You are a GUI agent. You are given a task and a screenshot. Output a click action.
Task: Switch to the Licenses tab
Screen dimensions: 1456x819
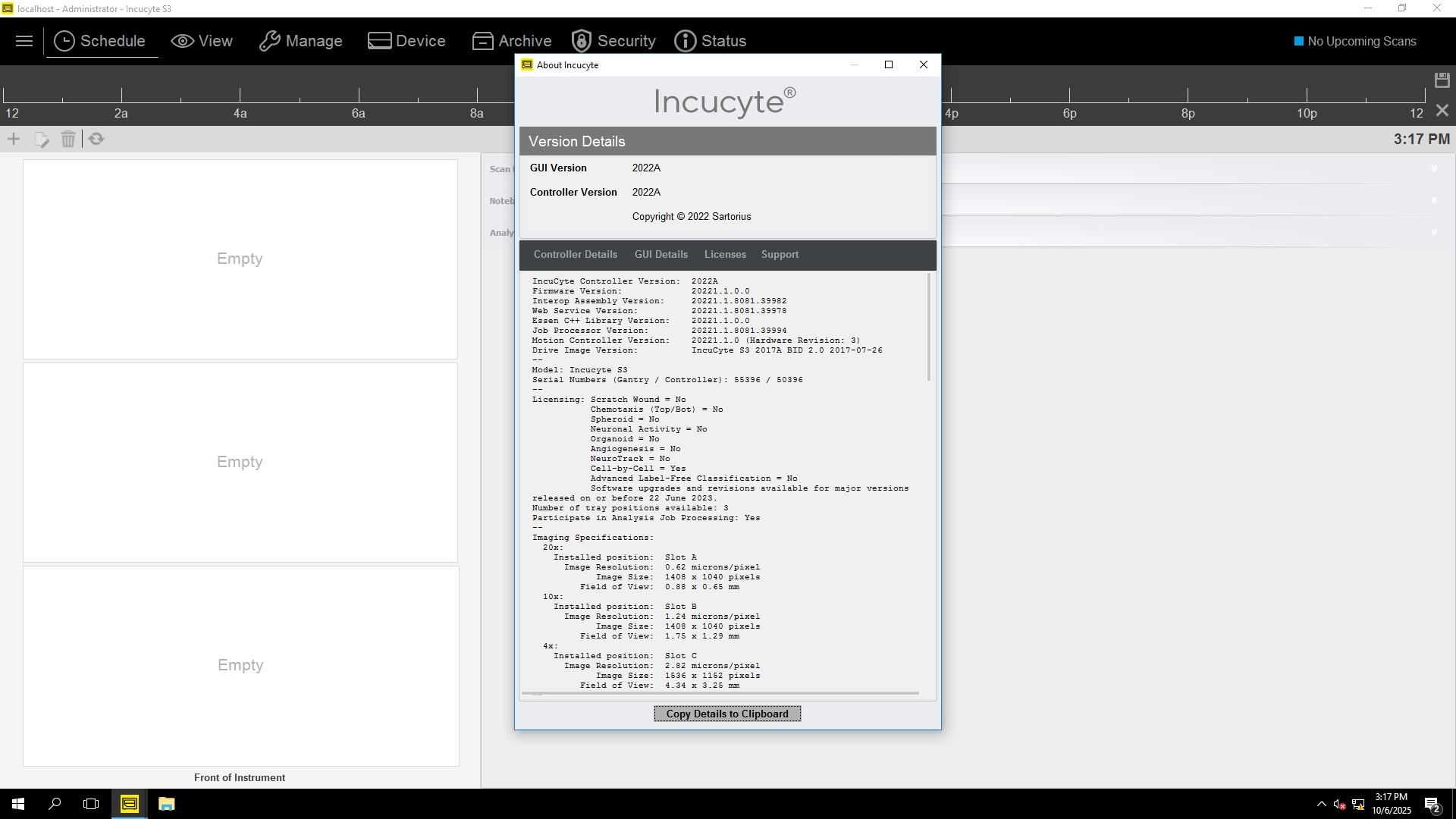click(x=724, y=255)
